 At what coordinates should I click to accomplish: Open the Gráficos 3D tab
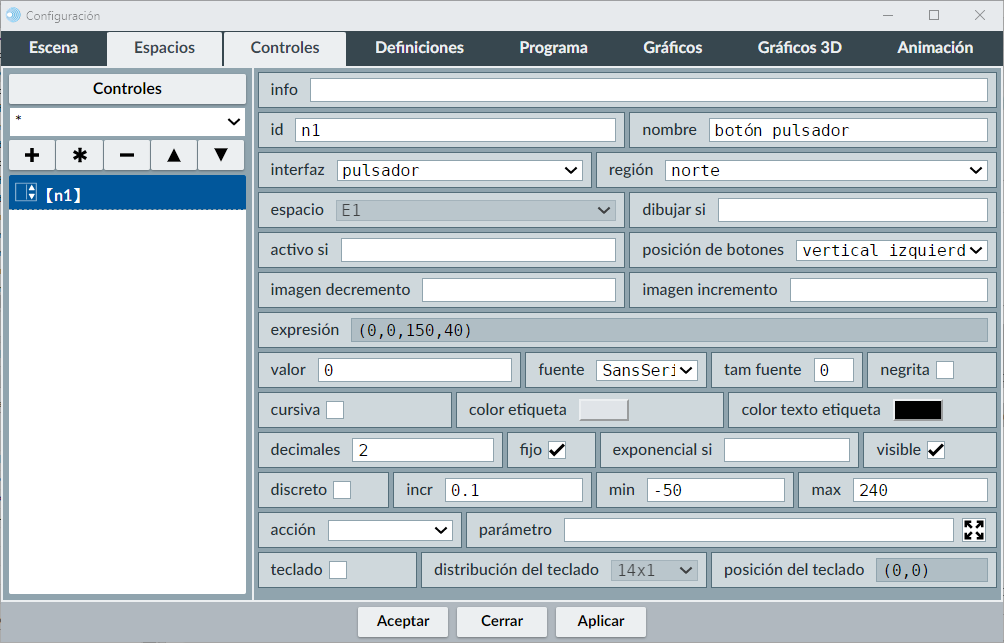(799, 48)
